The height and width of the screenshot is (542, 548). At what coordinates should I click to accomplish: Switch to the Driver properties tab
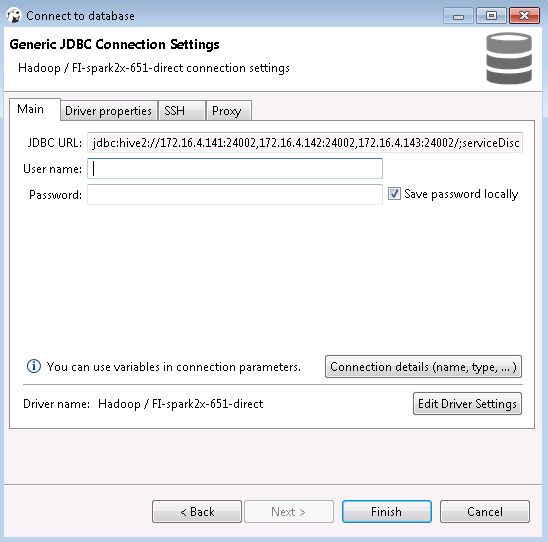[x=108, y=111]
